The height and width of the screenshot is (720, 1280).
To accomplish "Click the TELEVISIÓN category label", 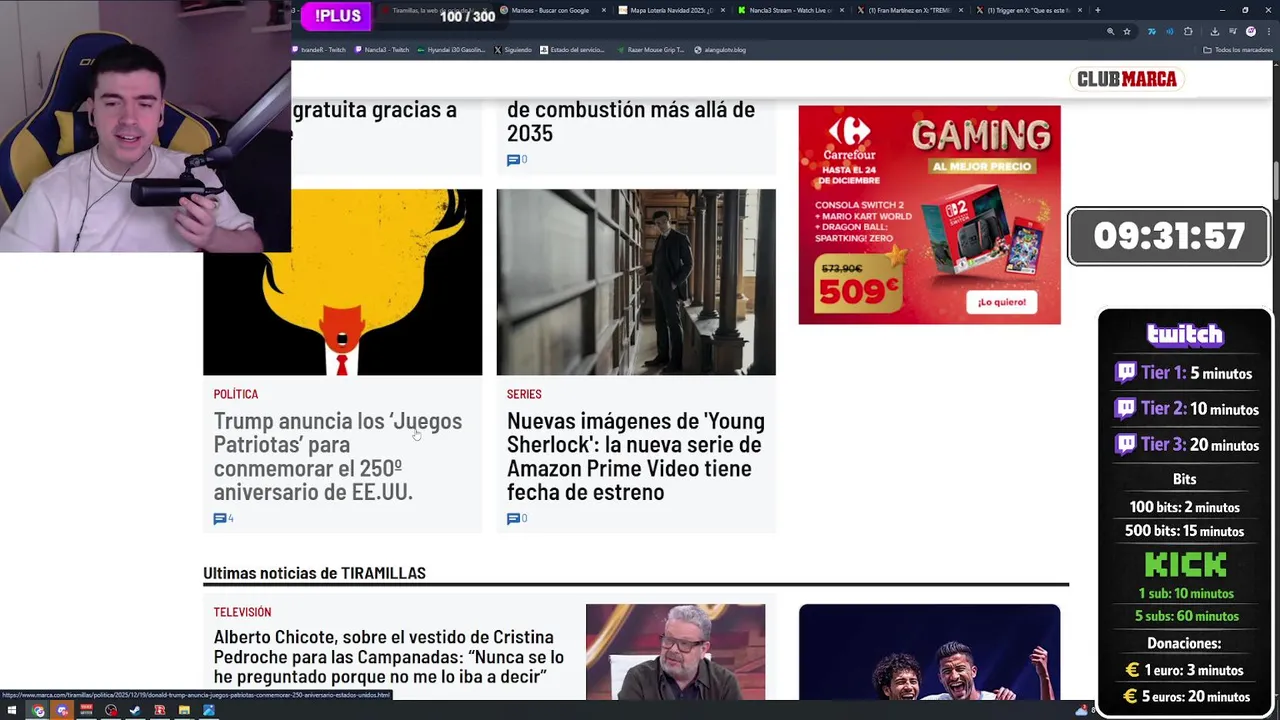I will [242, 612].
